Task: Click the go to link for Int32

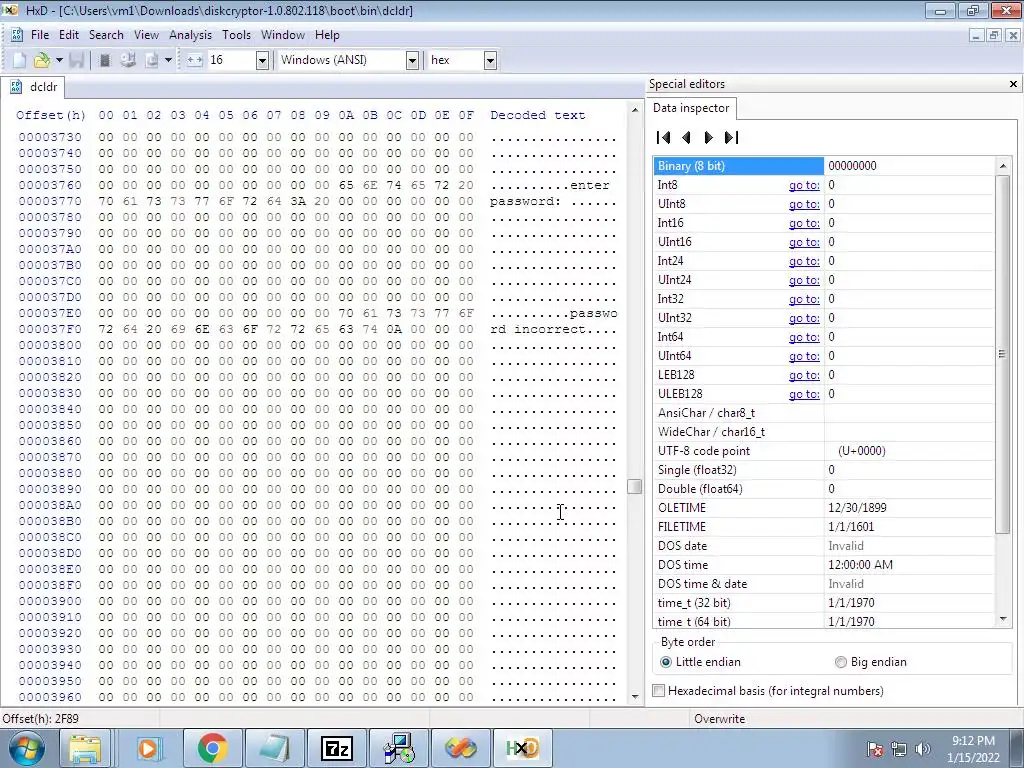Action: pos(804,298)
